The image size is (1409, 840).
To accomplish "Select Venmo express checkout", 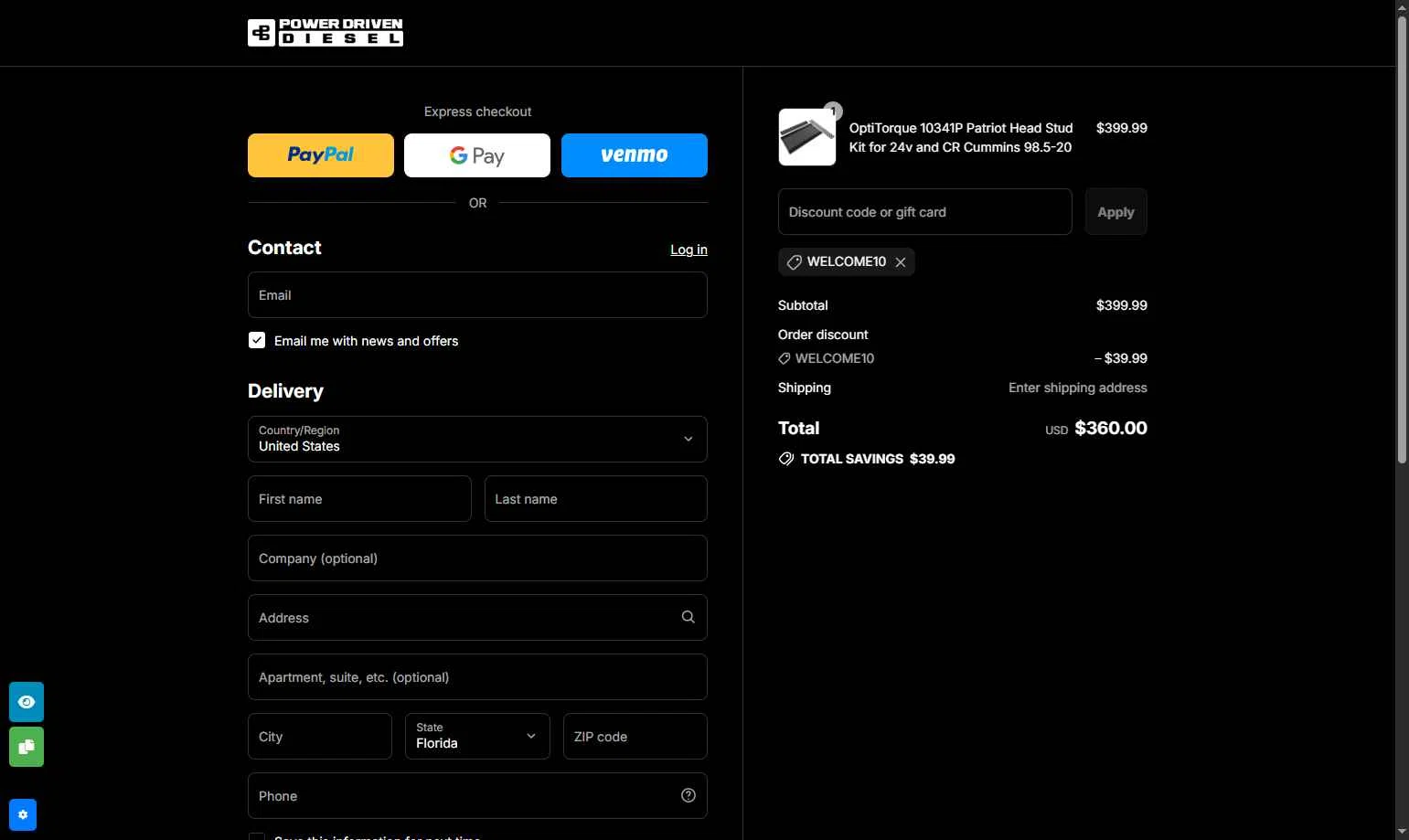I will click(635, 155).
